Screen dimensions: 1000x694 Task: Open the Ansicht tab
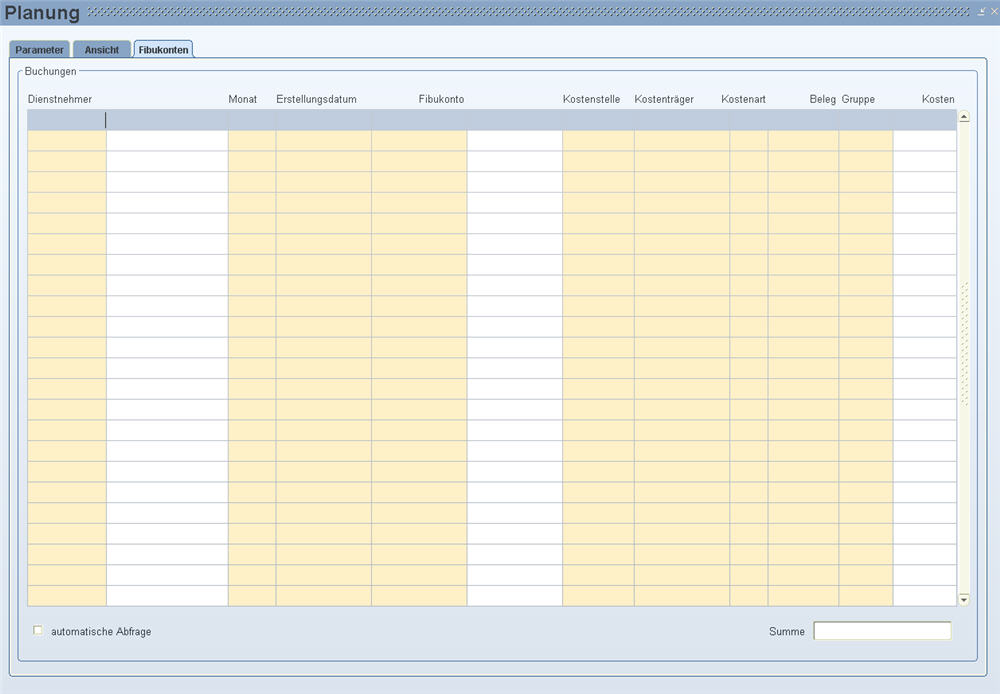point(101,50)
